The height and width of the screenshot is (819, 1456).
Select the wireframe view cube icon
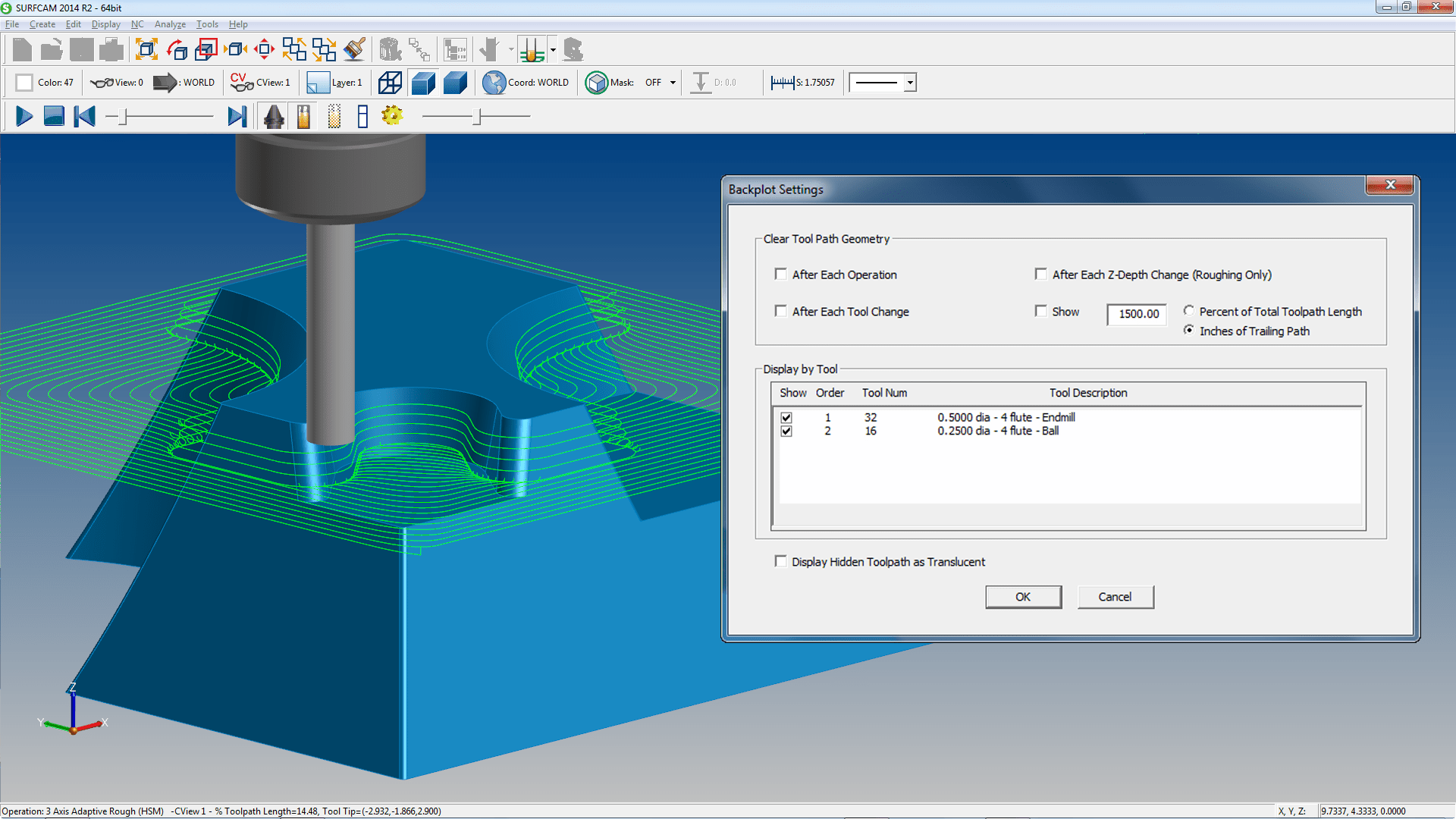[390, 82]
